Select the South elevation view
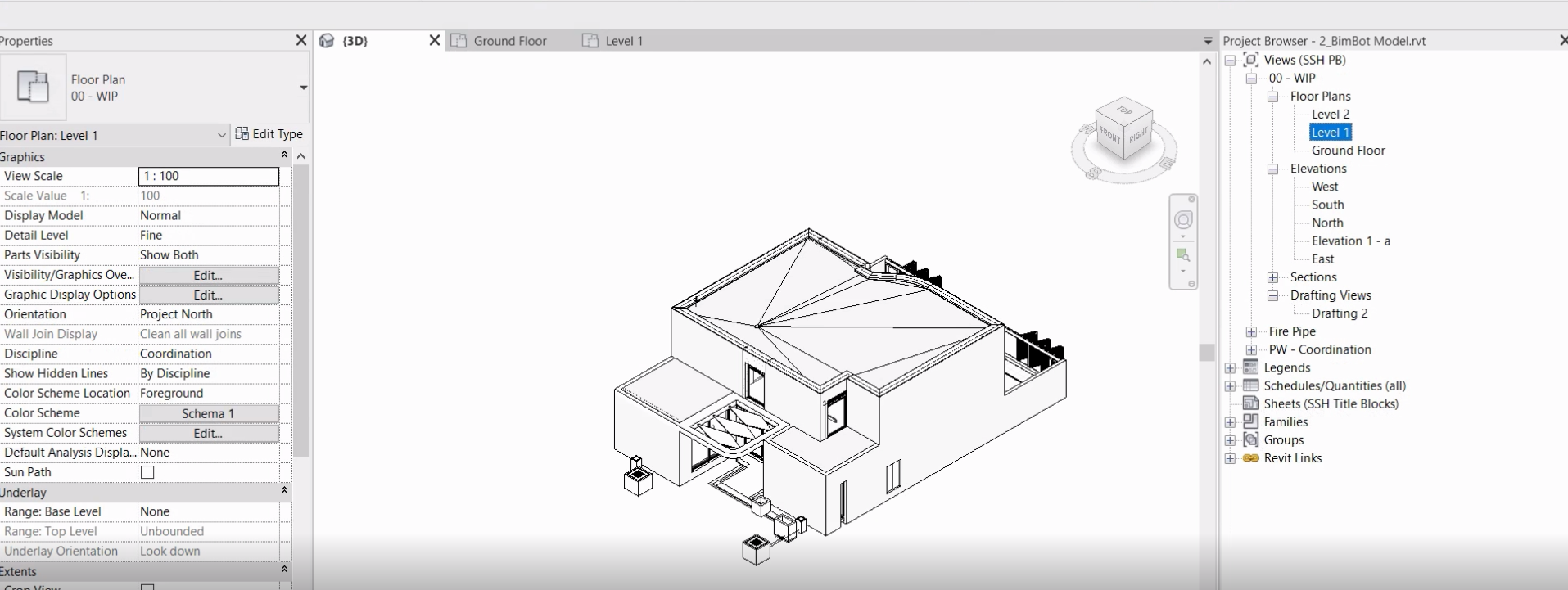 1327,205
